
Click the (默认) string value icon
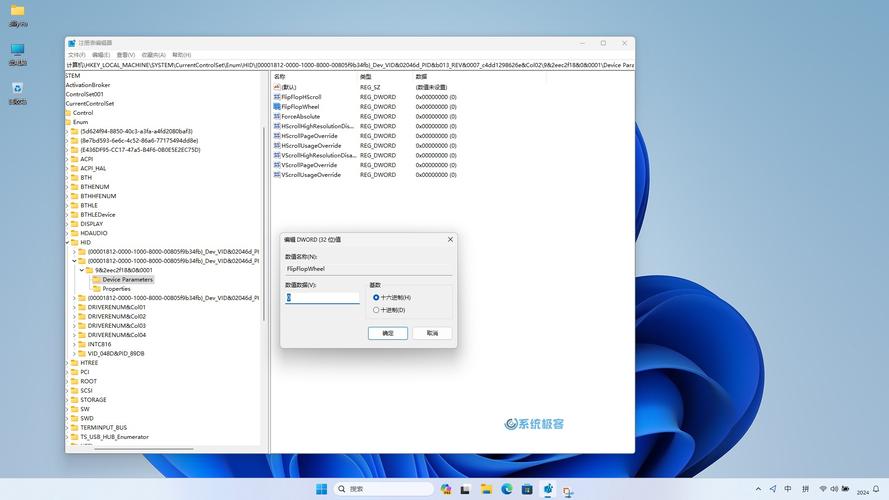pos(277,87)
